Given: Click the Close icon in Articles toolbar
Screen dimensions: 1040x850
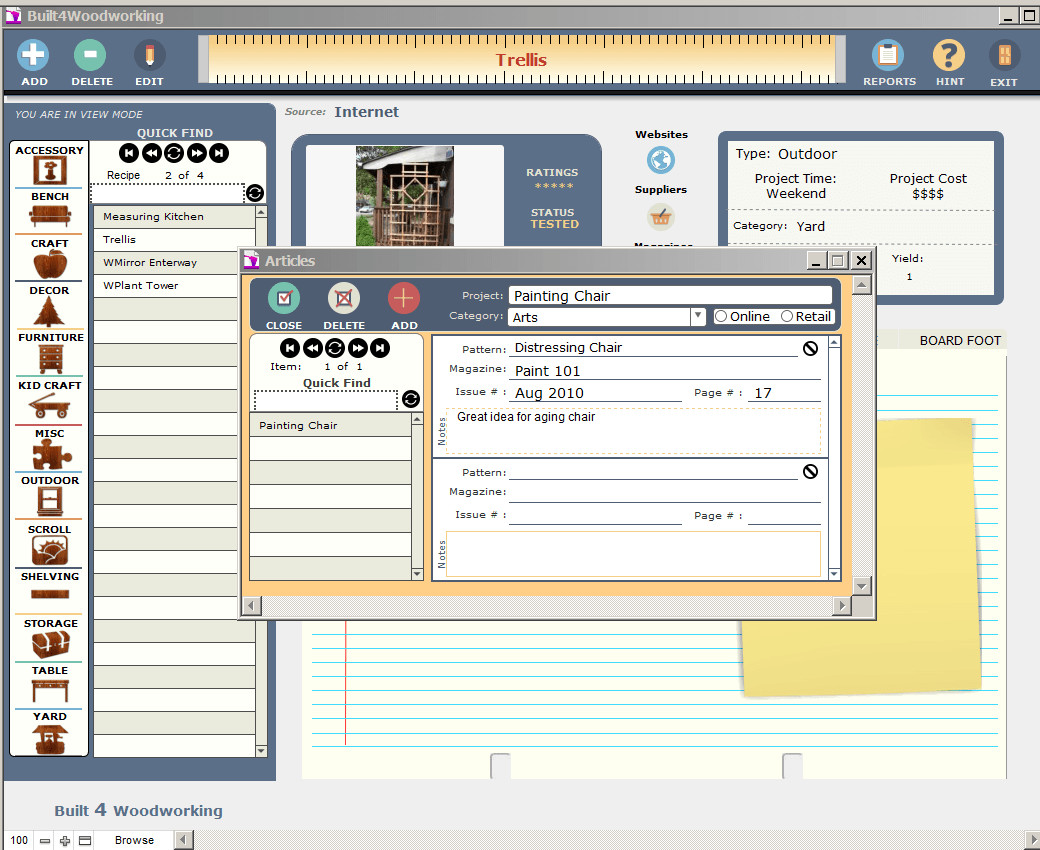Looking at the screenshot, I should pos(284,299).
